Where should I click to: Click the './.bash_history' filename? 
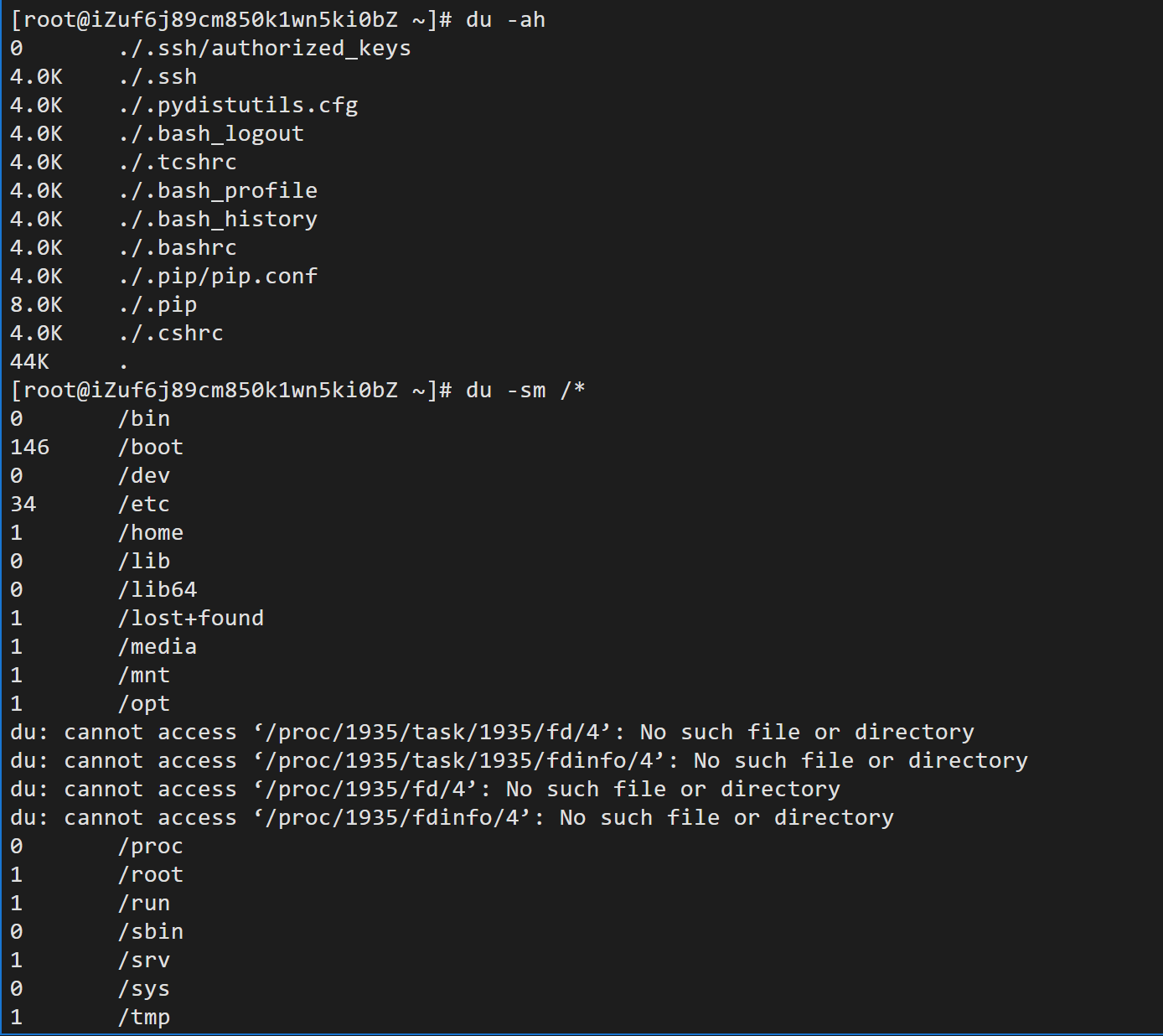pyautogui.click(x=217, y=220)
